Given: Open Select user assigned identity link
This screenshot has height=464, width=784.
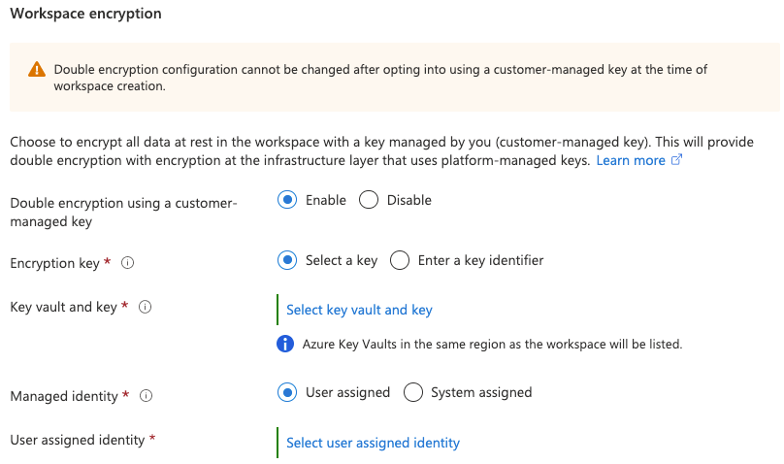Looking at the screenshot, I should coord(372,443).
